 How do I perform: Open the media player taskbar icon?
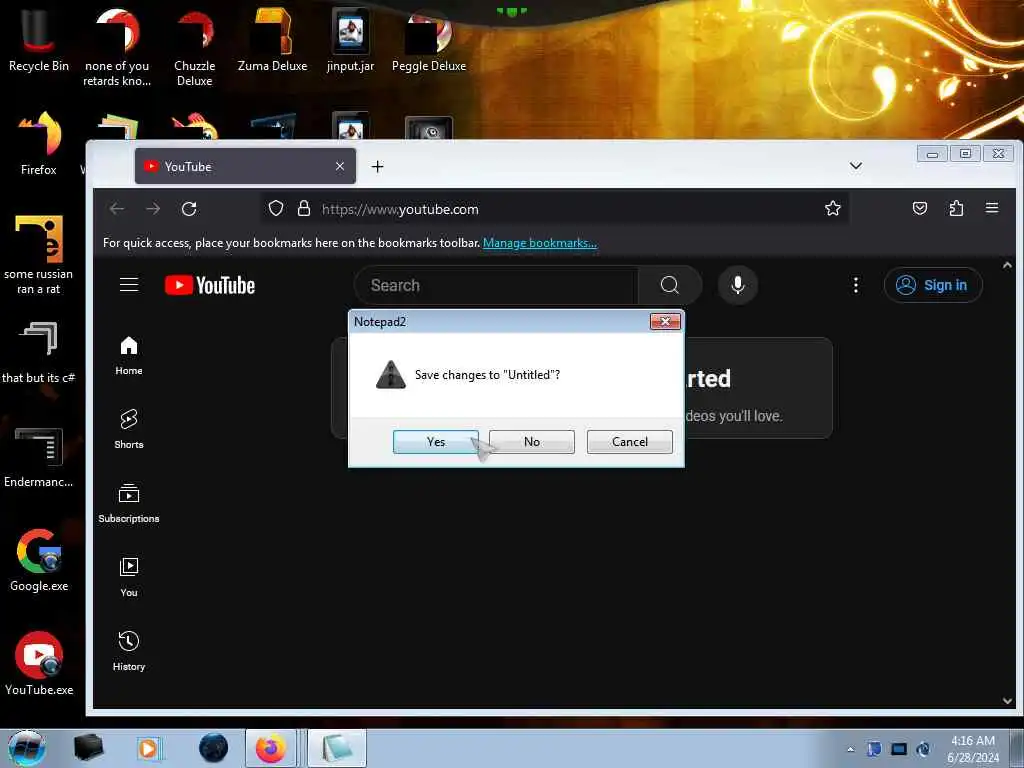point(149,748)
